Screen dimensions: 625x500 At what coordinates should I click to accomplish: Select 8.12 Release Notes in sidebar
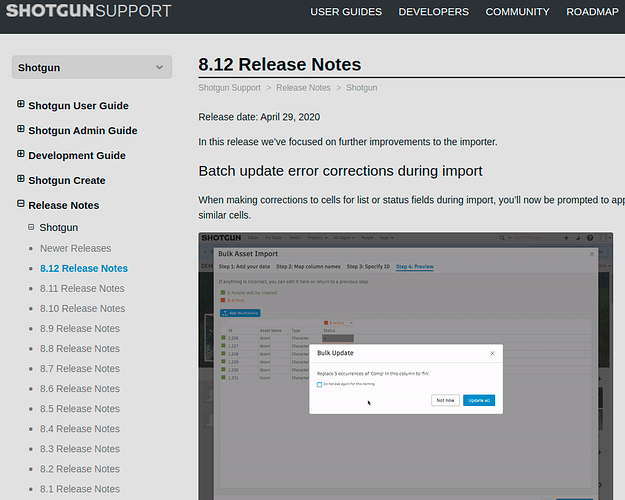(x=84, y=268)
